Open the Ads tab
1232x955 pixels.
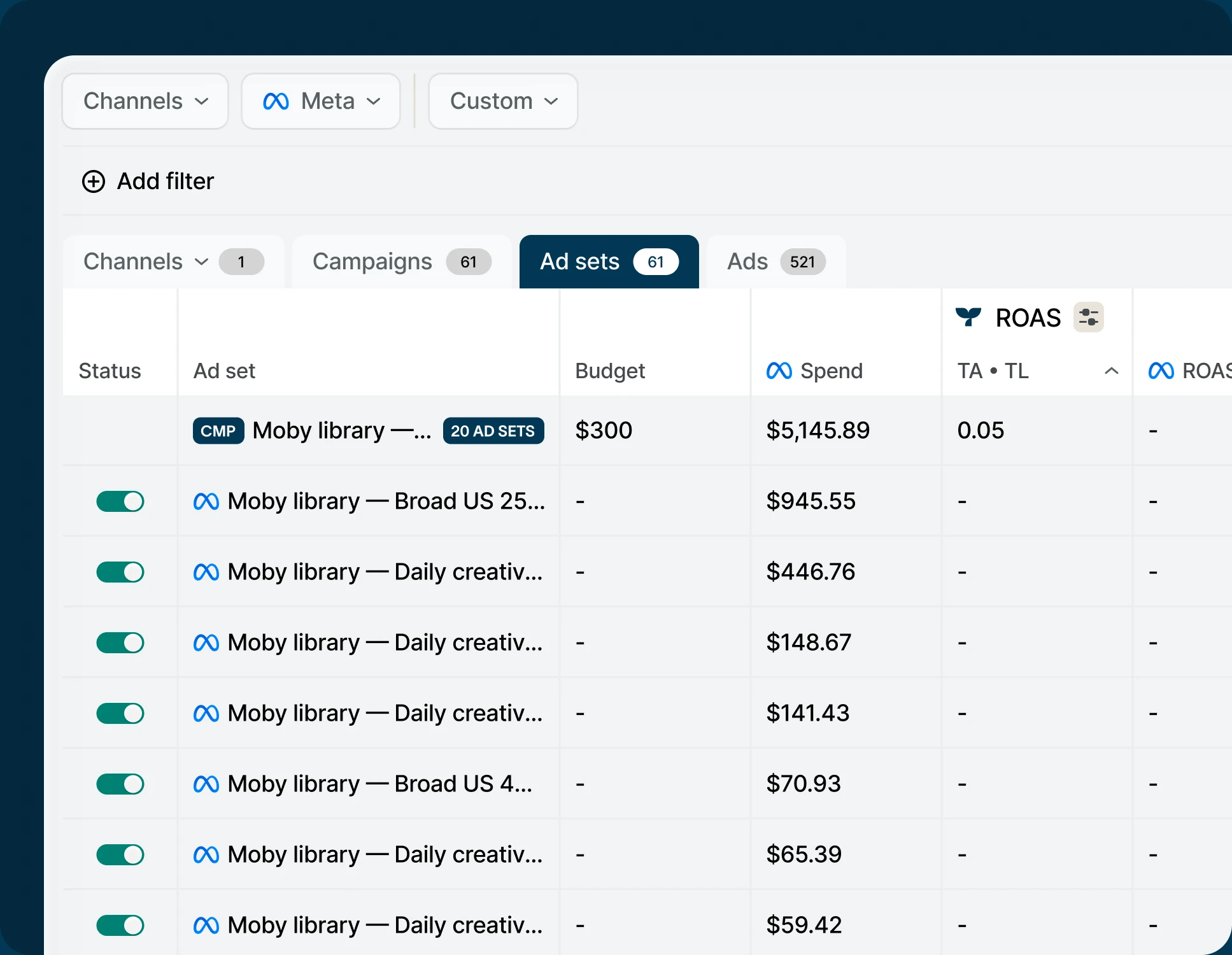tap(777, 262)
